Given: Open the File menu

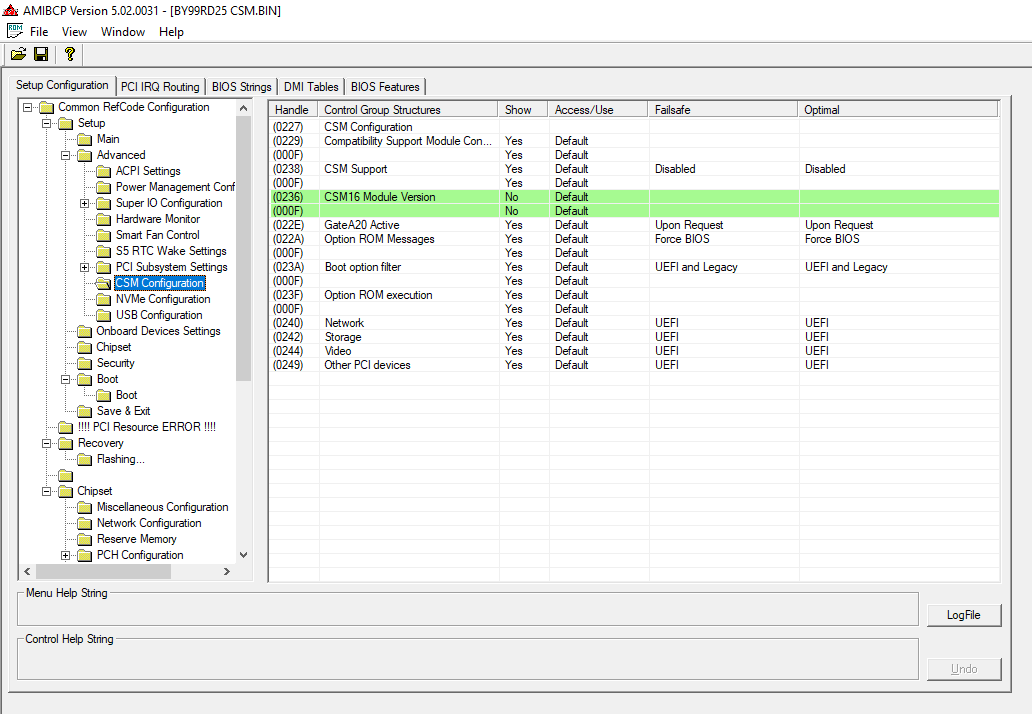Looking at the screenshot, I should click(x=39, y=32).
